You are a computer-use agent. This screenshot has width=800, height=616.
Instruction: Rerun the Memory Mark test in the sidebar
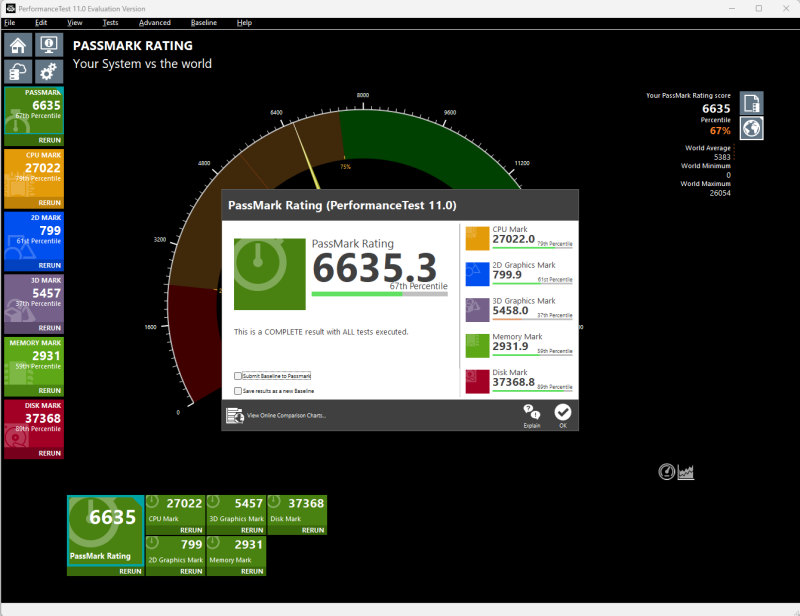point(49,390)
